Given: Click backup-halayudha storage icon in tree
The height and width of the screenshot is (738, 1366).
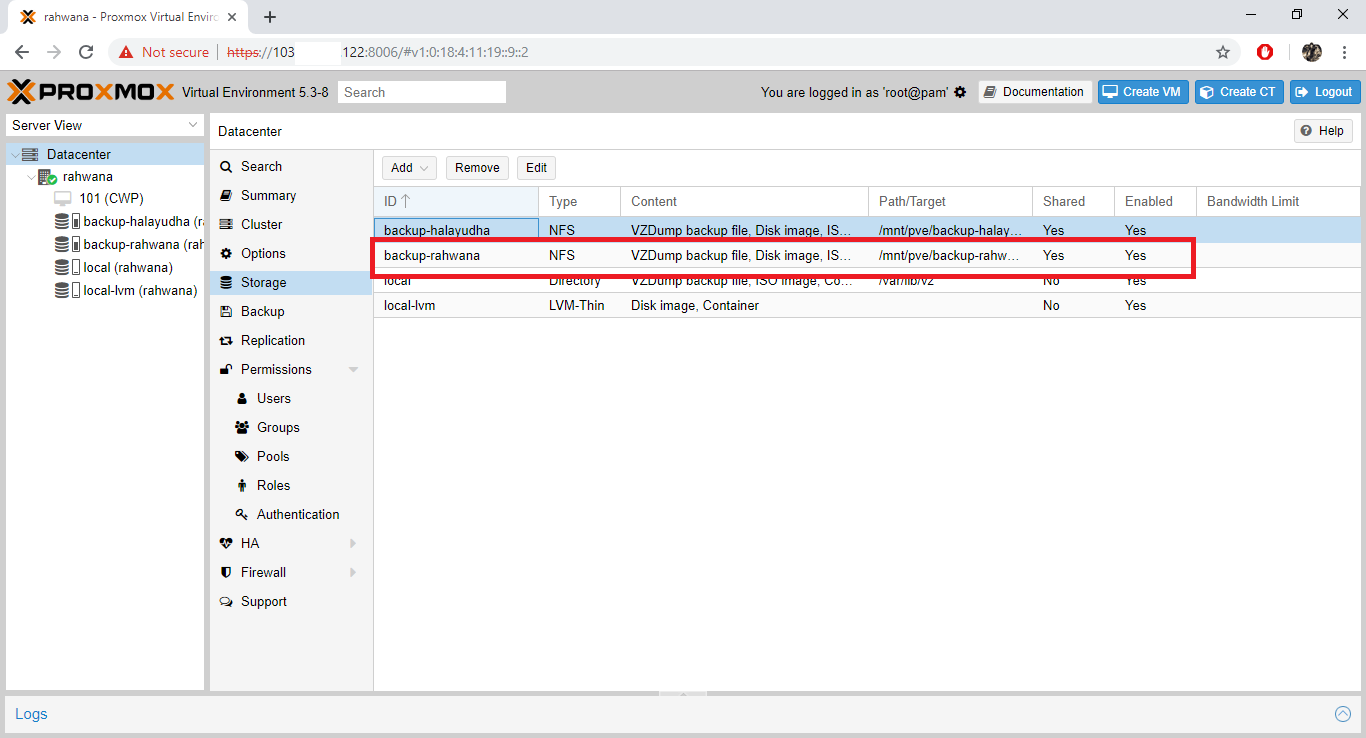Looking at the screenshot, I should (x=67, y=222).
